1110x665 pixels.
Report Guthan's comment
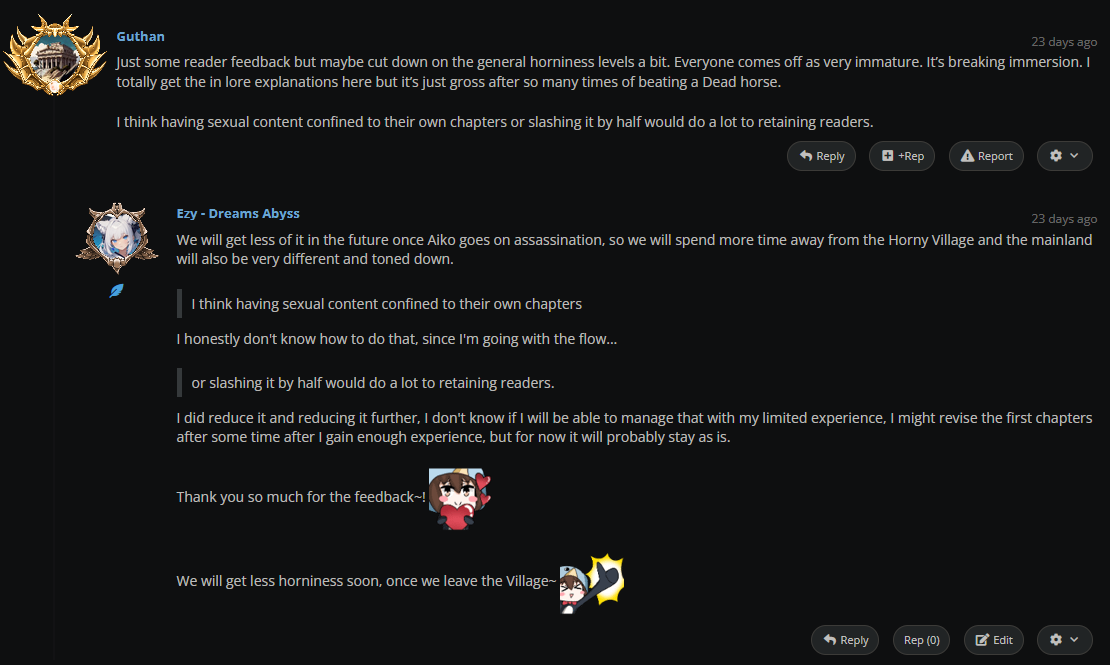tap(987, 156)
